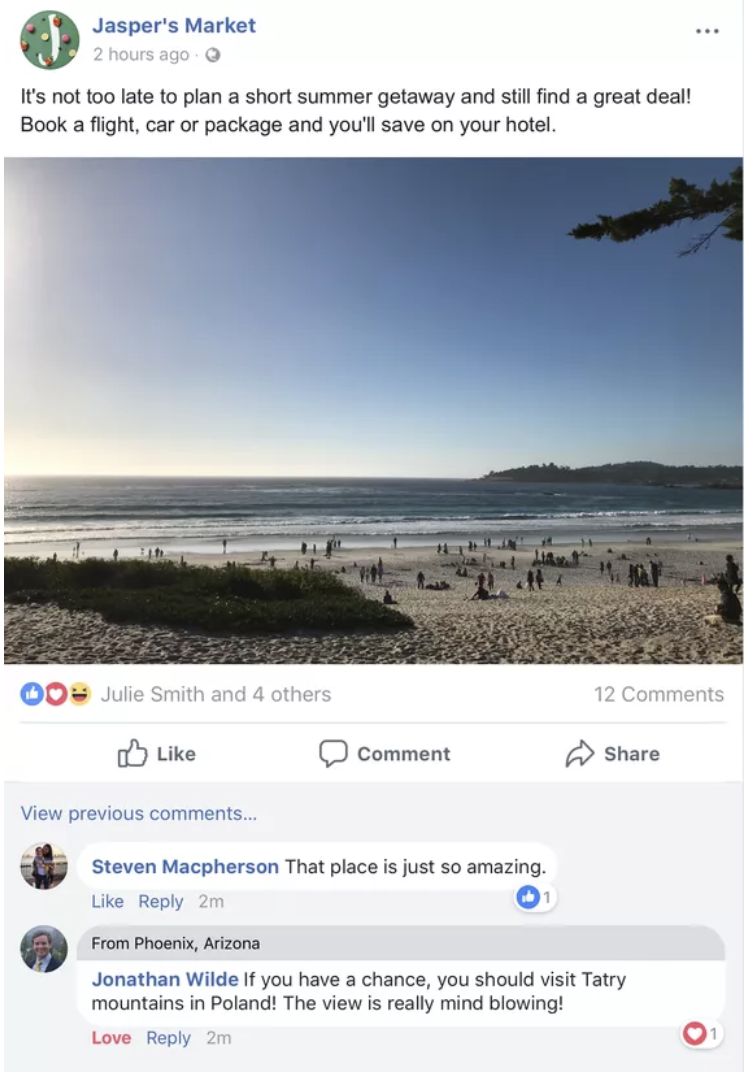The width and height of the screenshot is (756, 1080).
Task: Click Steven Macpherson's avatar photo
Action: tap(44, 866)
